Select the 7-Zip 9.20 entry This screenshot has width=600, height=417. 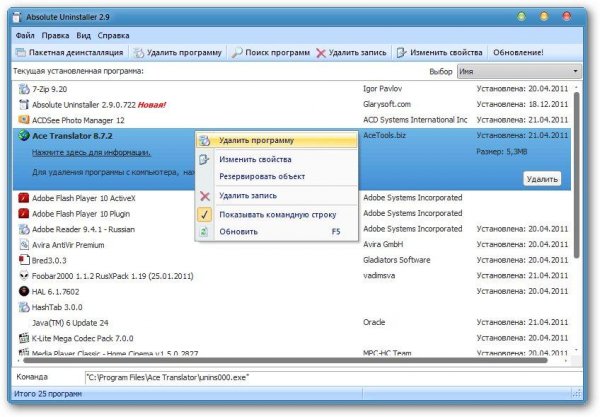292,89
